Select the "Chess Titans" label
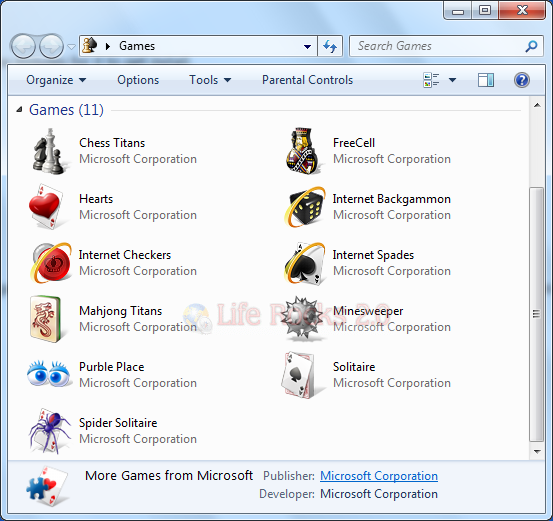 [x=112, y=143]
